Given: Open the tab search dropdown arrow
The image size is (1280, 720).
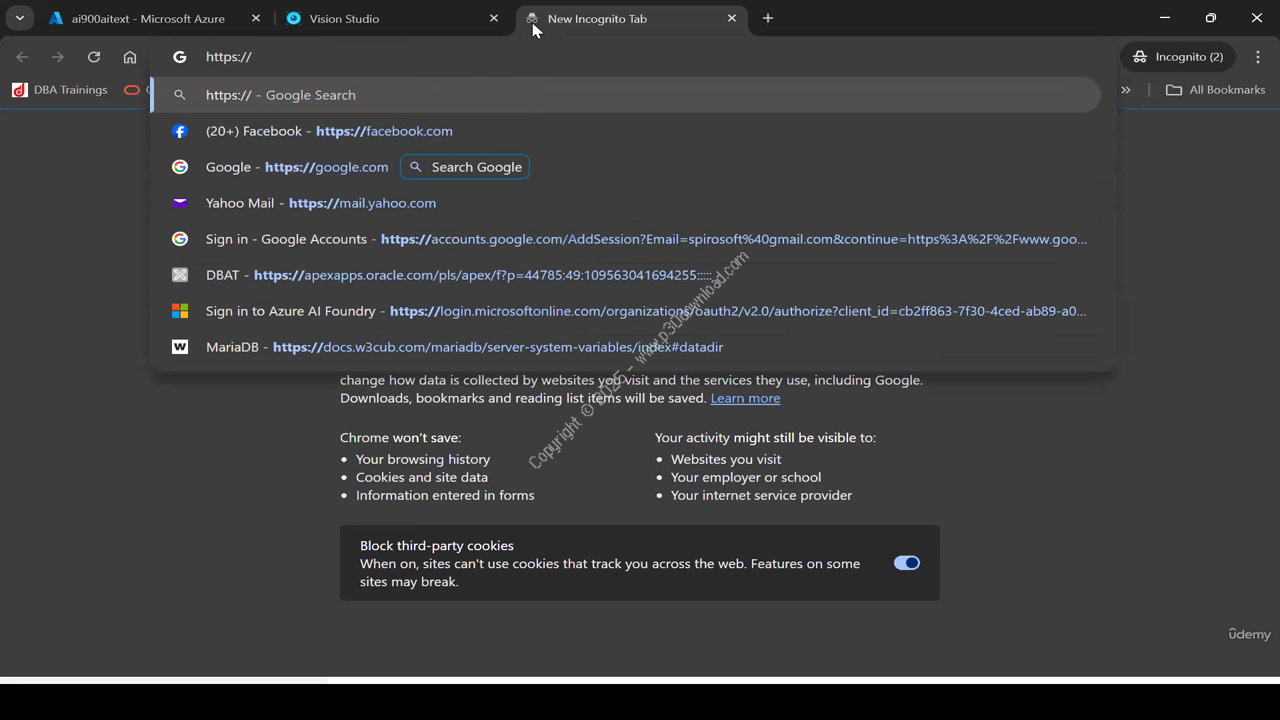Looking at the screenshot, I should click(x=19, y=18).
